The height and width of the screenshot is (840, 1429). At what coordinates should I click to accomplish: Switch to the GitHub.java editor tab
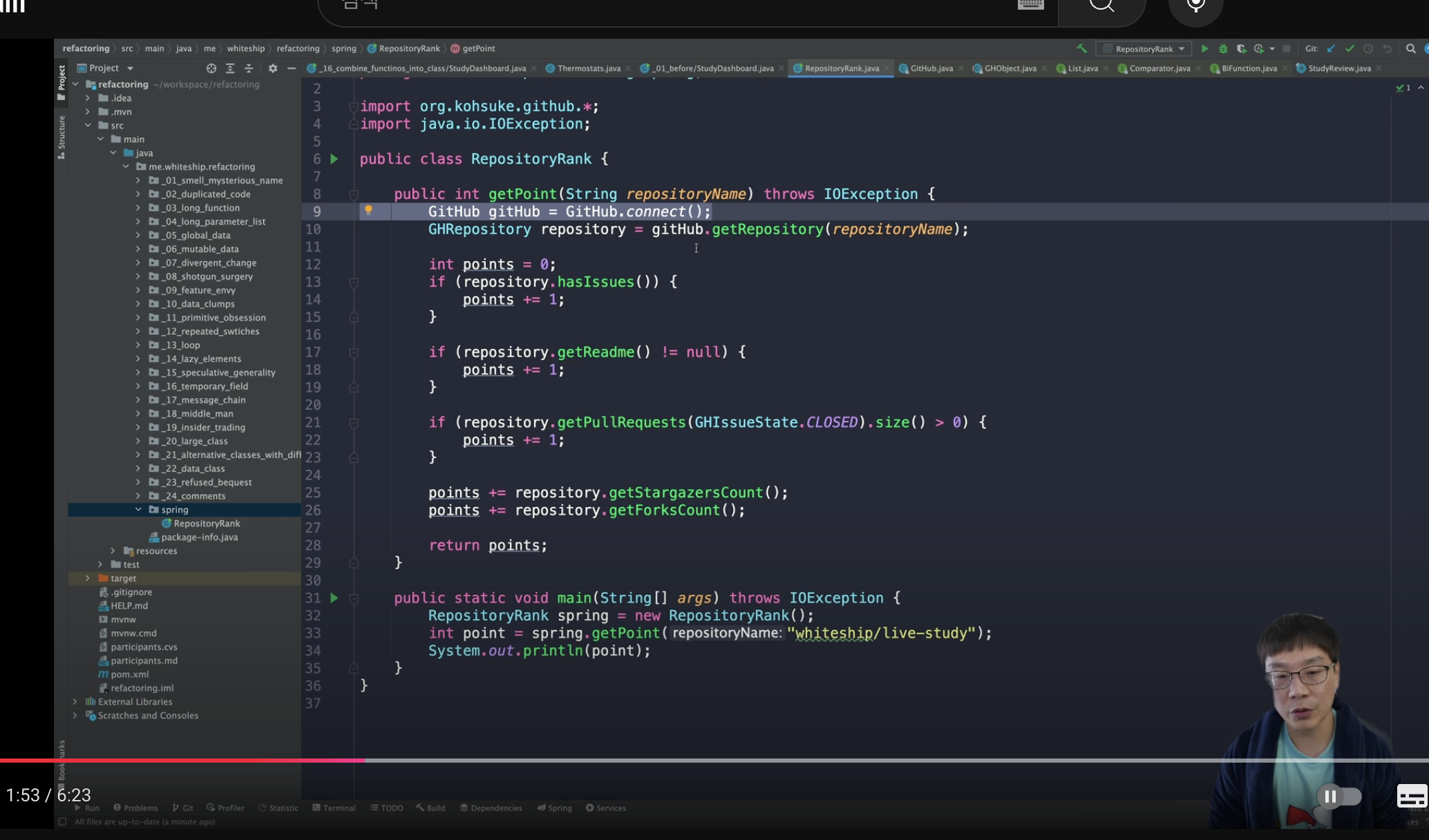click(931, 68)
